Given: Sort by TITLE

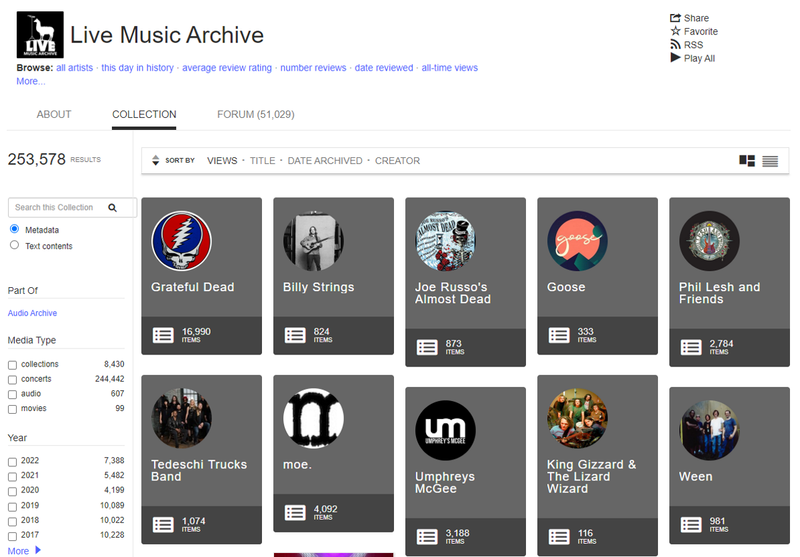Looking at the screenshot, I should [x=262, y=161].
